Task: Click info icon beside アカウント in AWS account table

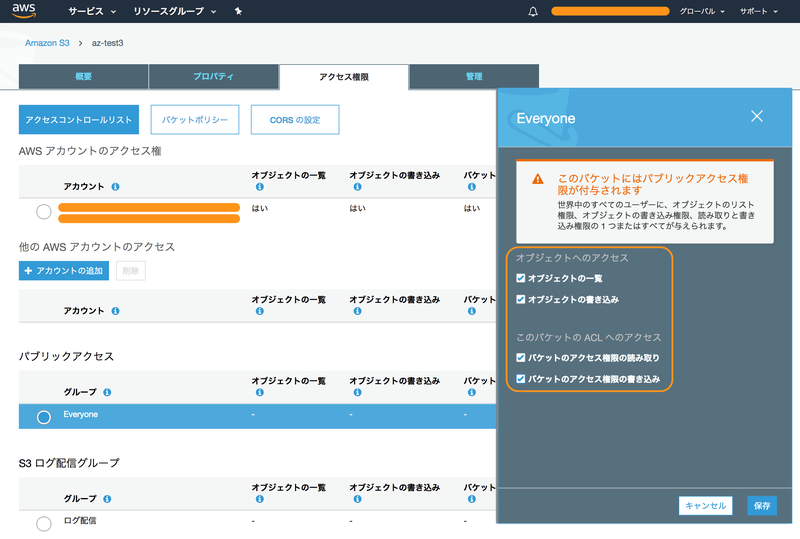Action: pos(115,187)
